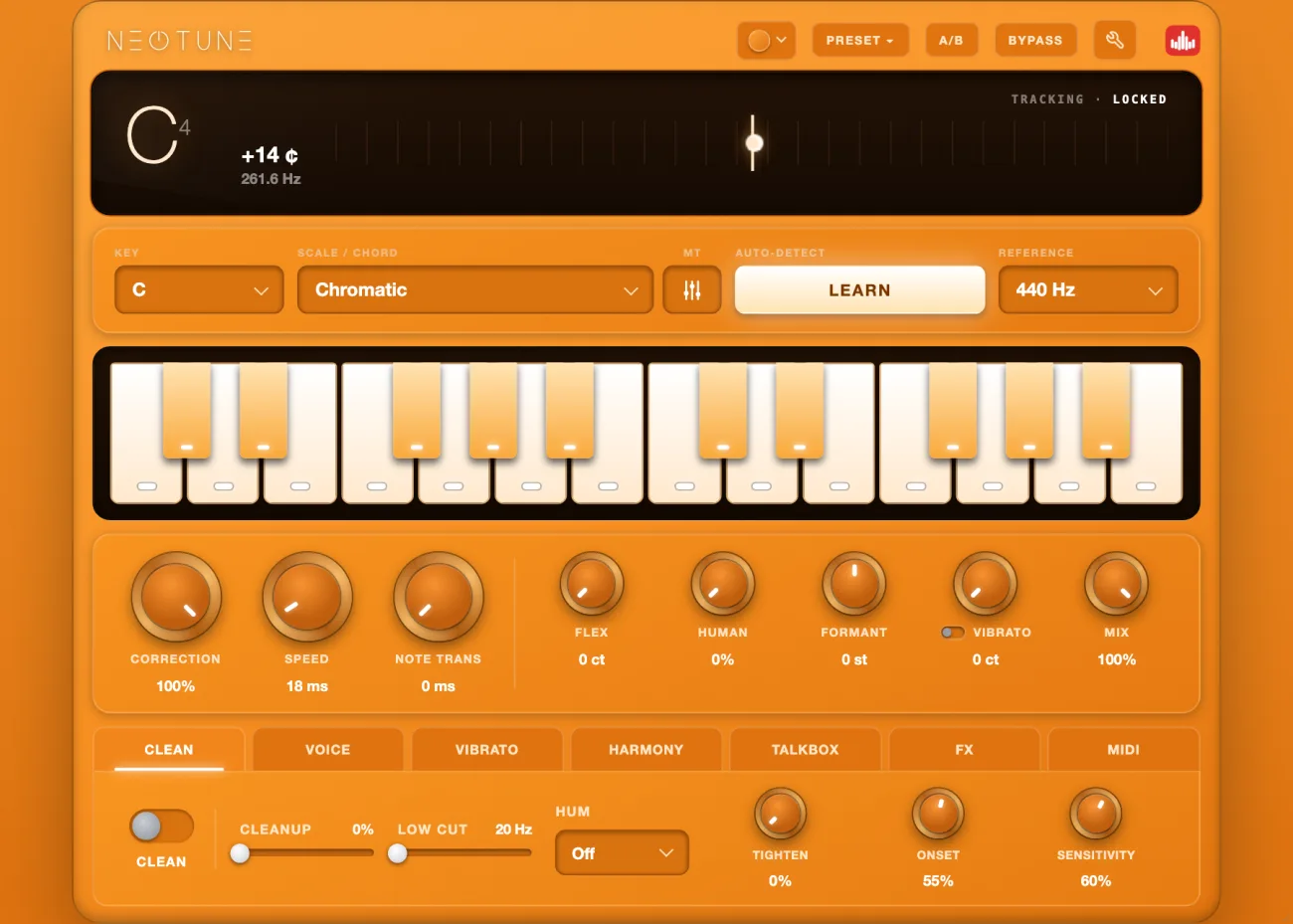Screen dimensions: 1293x924
Task: Switch to the Harmony tab
Action: pos(646,750)
